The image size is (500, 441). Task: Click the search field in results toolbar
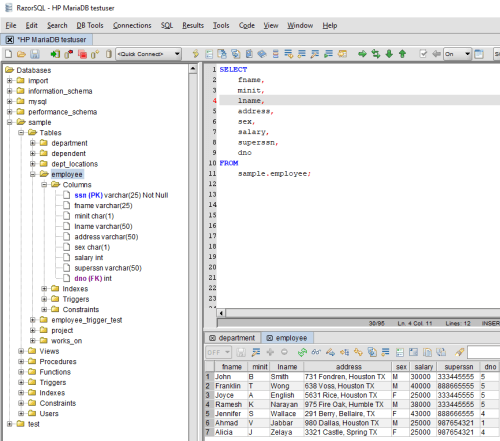coord(484,352)
